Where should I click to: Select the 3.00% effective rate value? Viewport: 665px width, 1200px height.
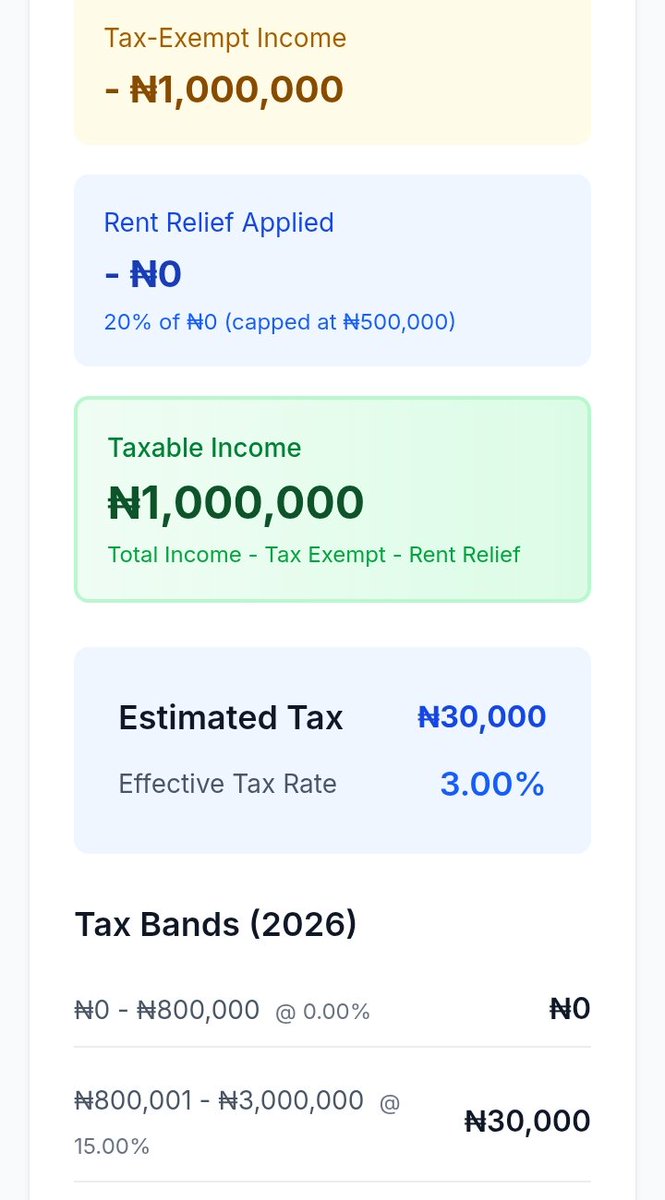click(x=493, y=784)
